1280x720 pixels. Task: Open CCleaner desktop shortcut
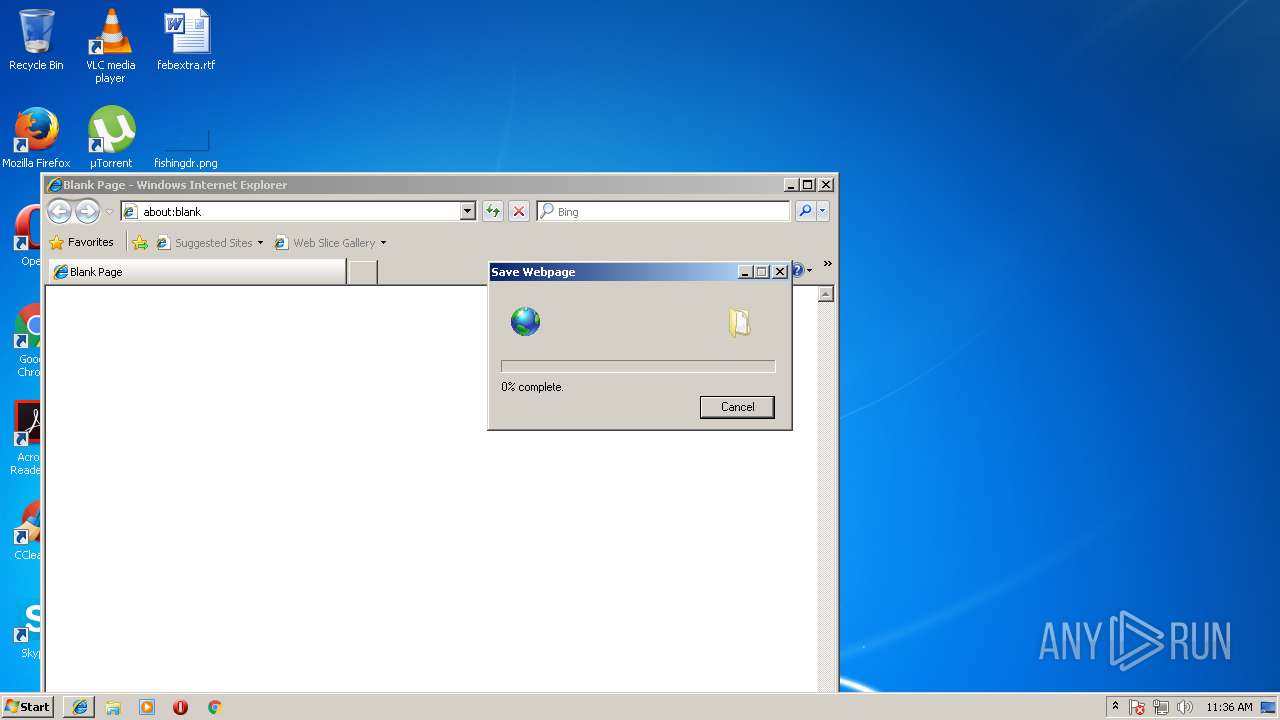click(27, 530)
